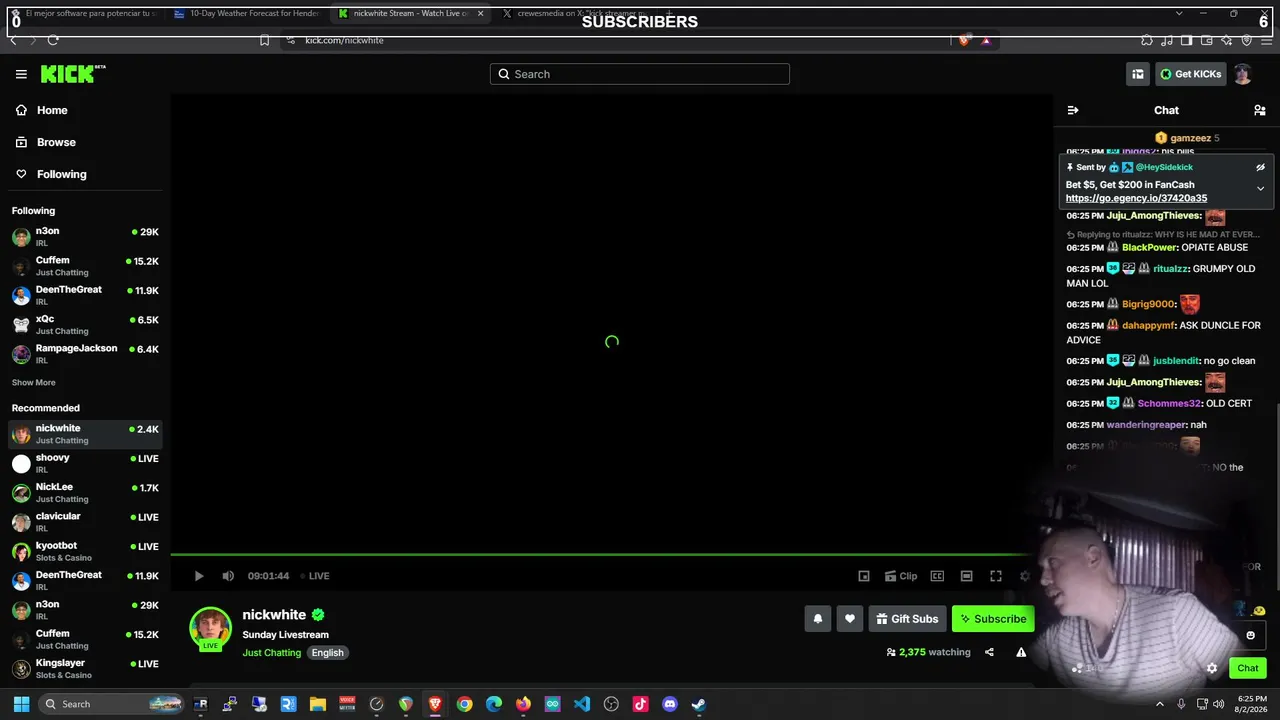Open Firefox from the taskbar

[523, 704]
